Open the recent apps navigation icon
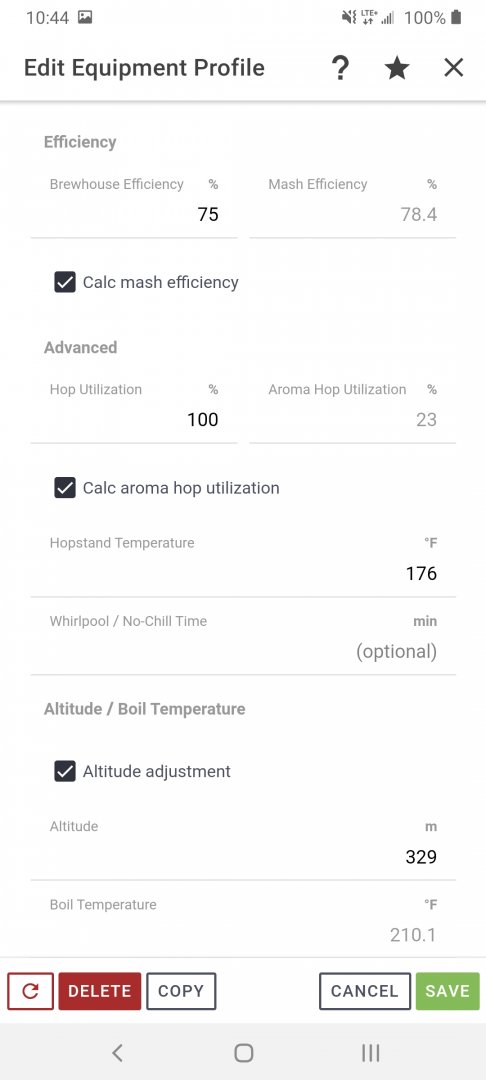The image size is (486, 1080). click(x=370, y=1052)
